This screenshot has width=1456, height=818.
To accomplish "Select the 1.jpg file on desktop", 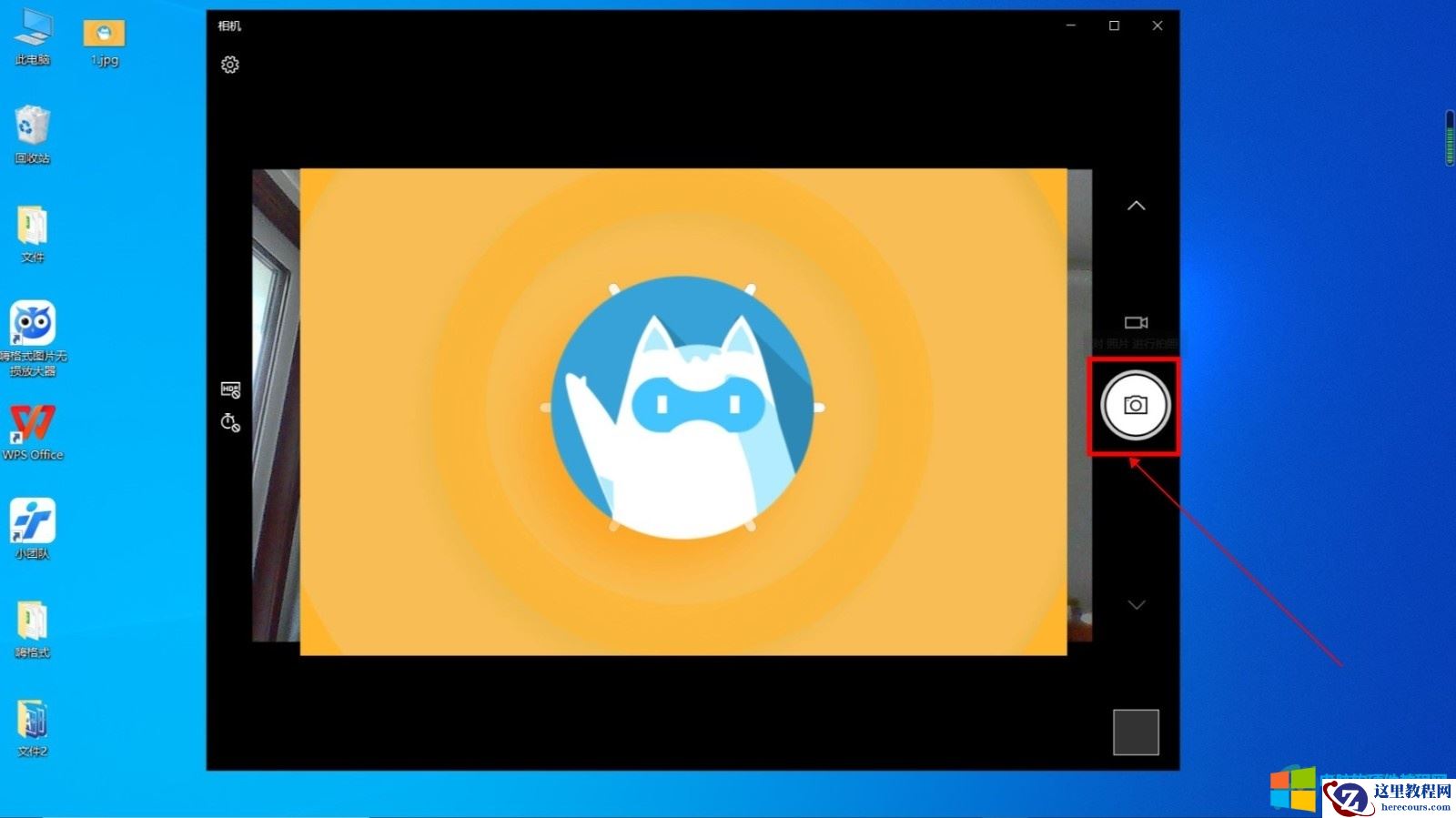I will [x=105, y=43].
